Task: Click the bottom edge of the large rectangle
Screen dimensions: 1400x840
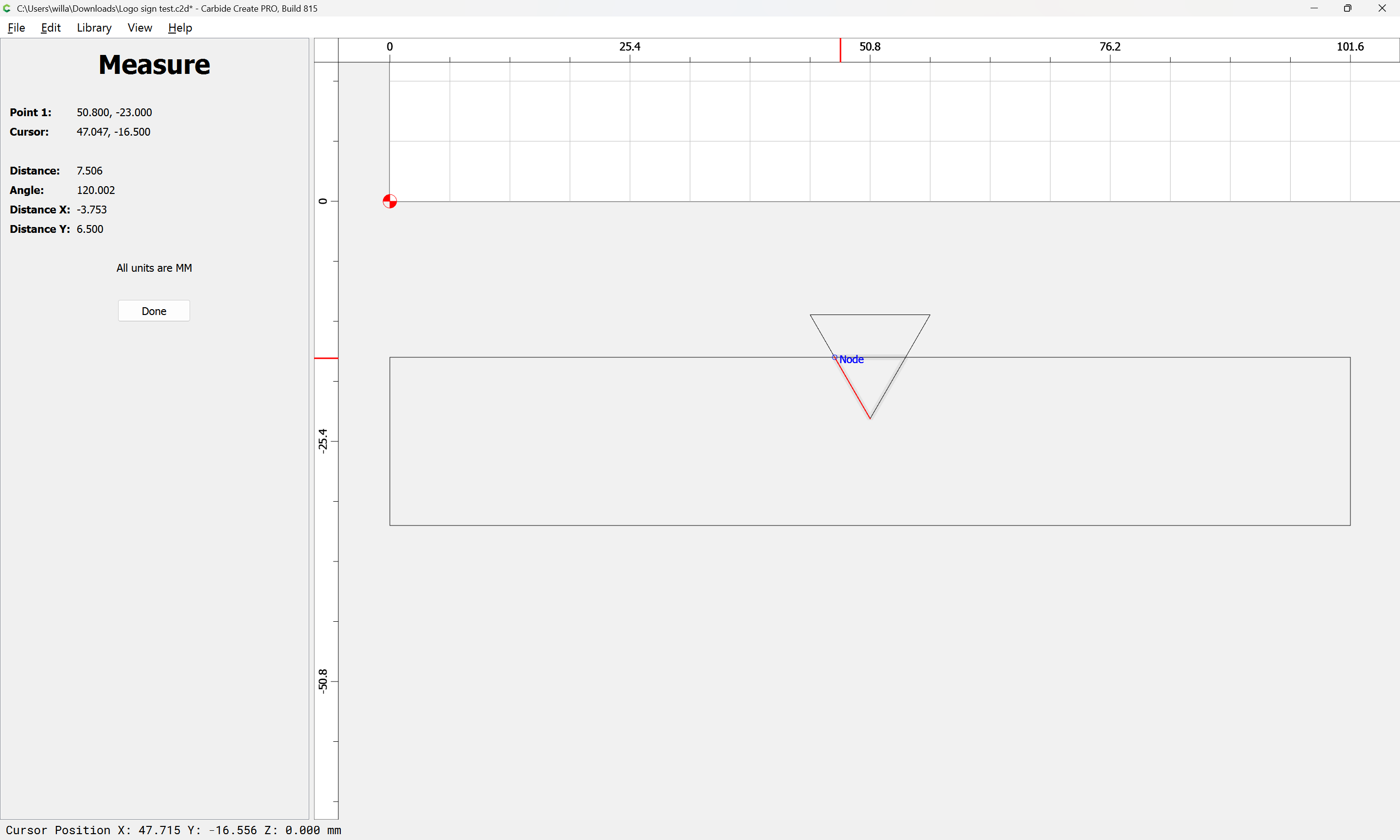Action: tap(870, 525)
